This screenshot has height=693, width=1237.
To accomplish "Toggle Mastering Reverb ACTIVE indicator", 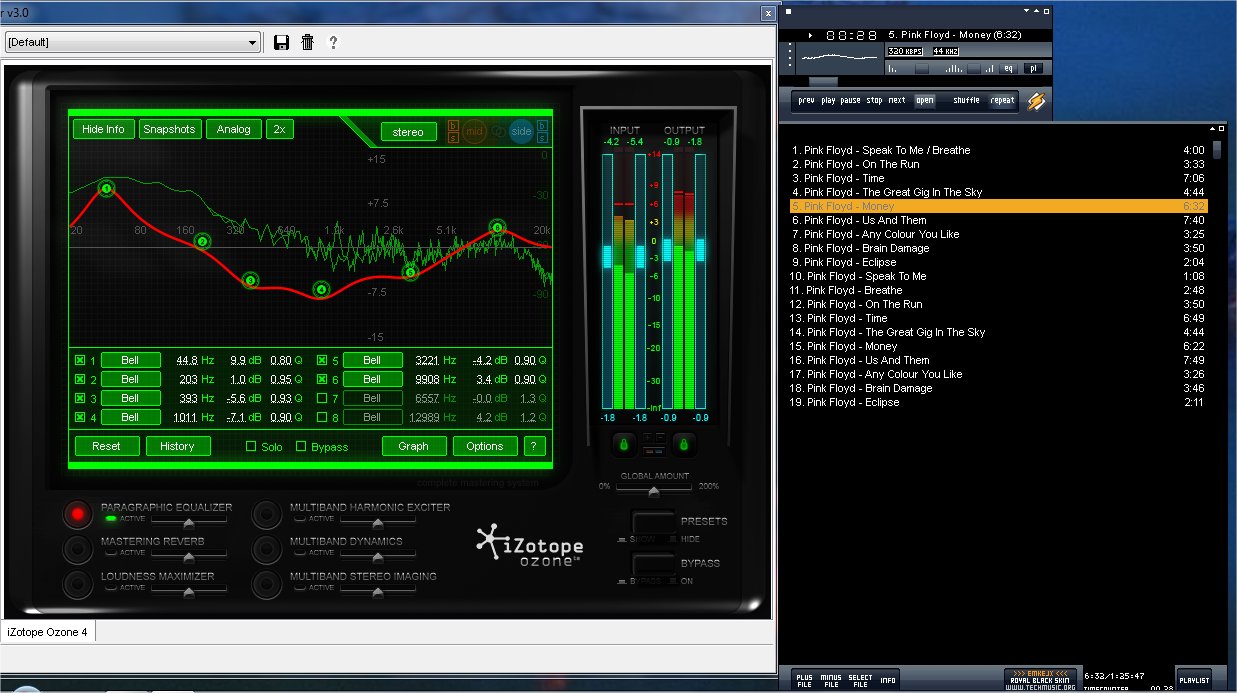I will point(110,553).
